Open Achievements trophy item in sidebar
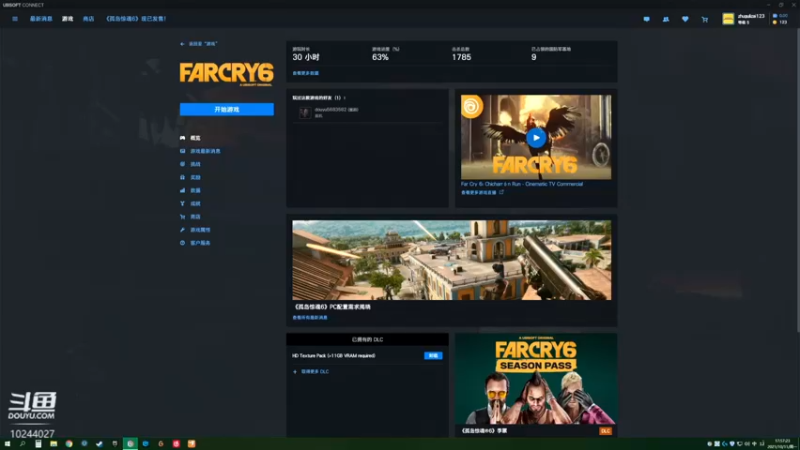Screen dimensions: 800x450 [190, 204]
